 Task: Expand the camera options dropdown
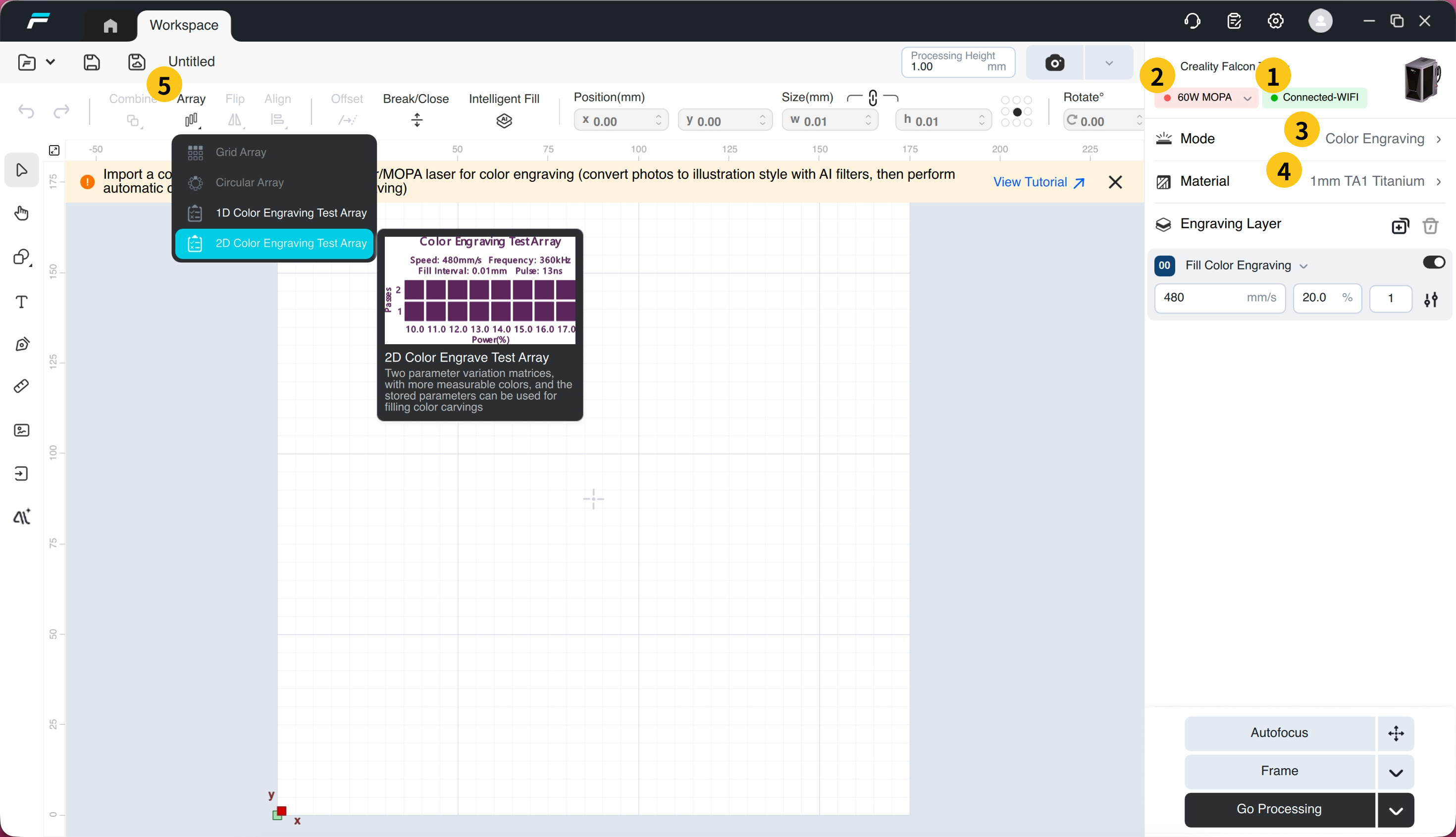(1109, 63)
